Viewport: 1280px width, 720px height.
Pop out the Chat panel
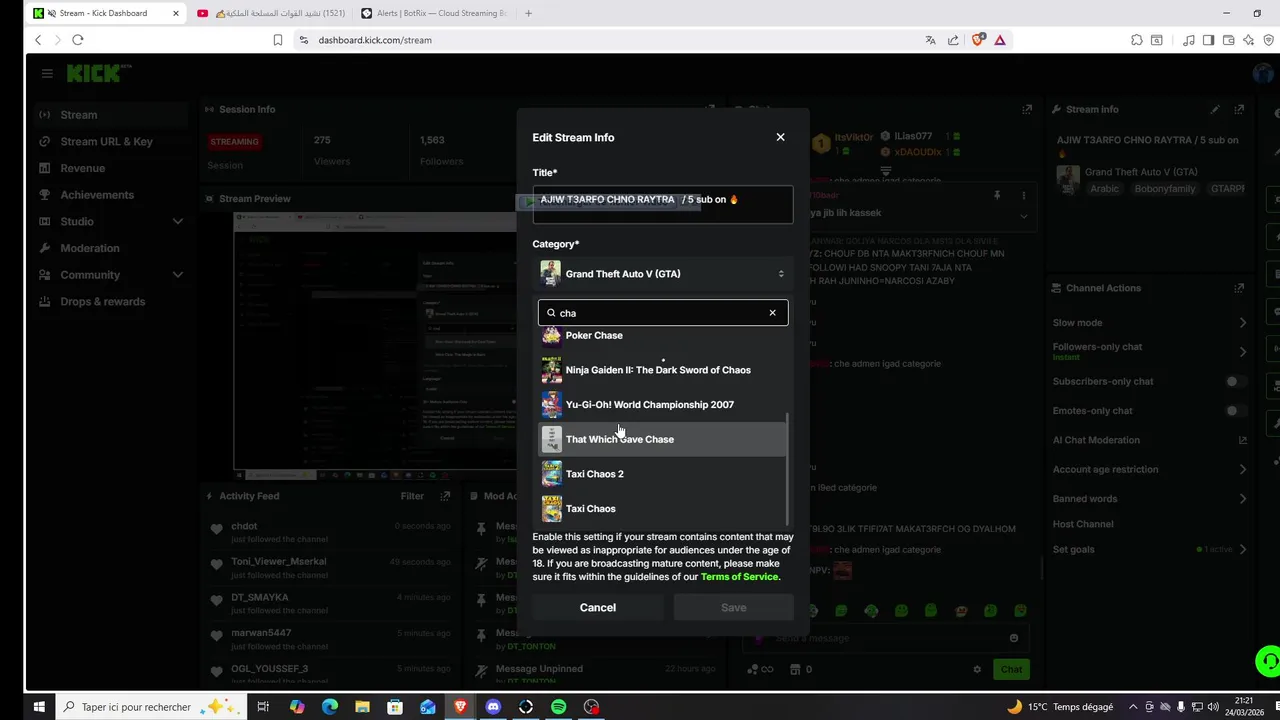point(1027,109)
